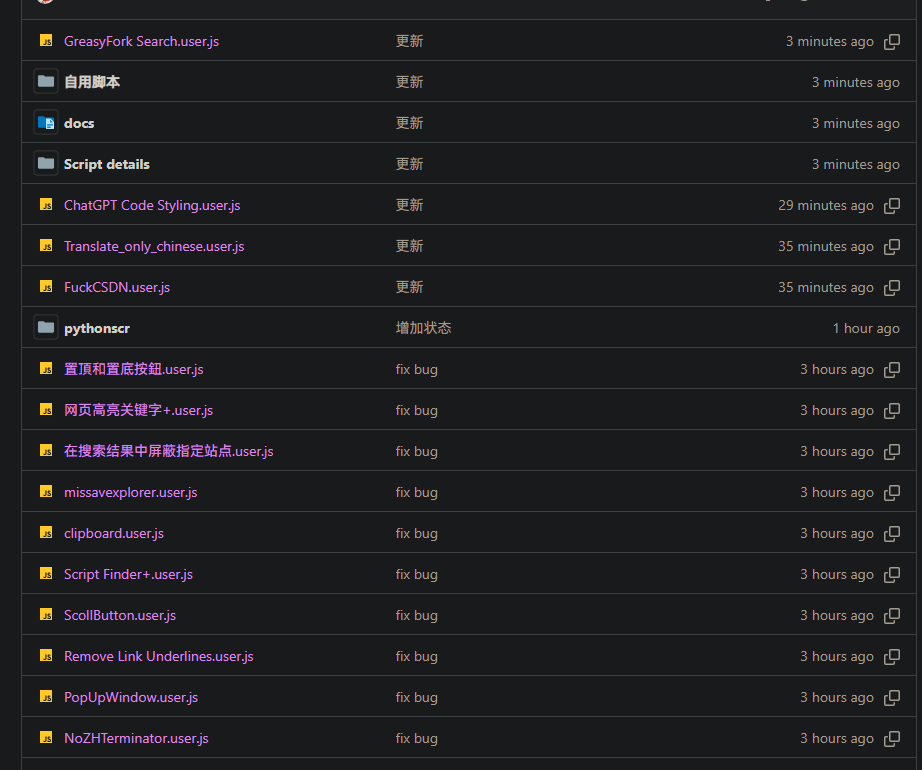Image resolution: width=922 pixels, height=770 pixels.
Task: Open Remove Link Underlines.user.js file
Action: (159, 657)
